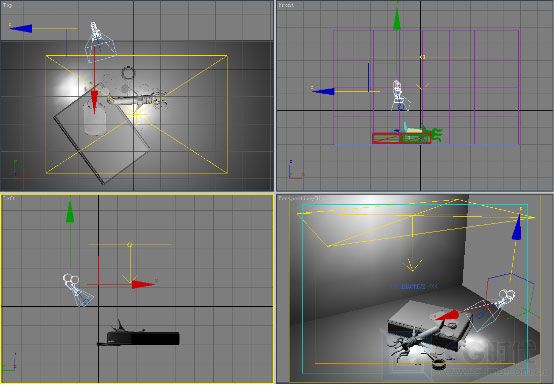
Task: Open the Left viewport label menu
Action: tap(9, 198)
